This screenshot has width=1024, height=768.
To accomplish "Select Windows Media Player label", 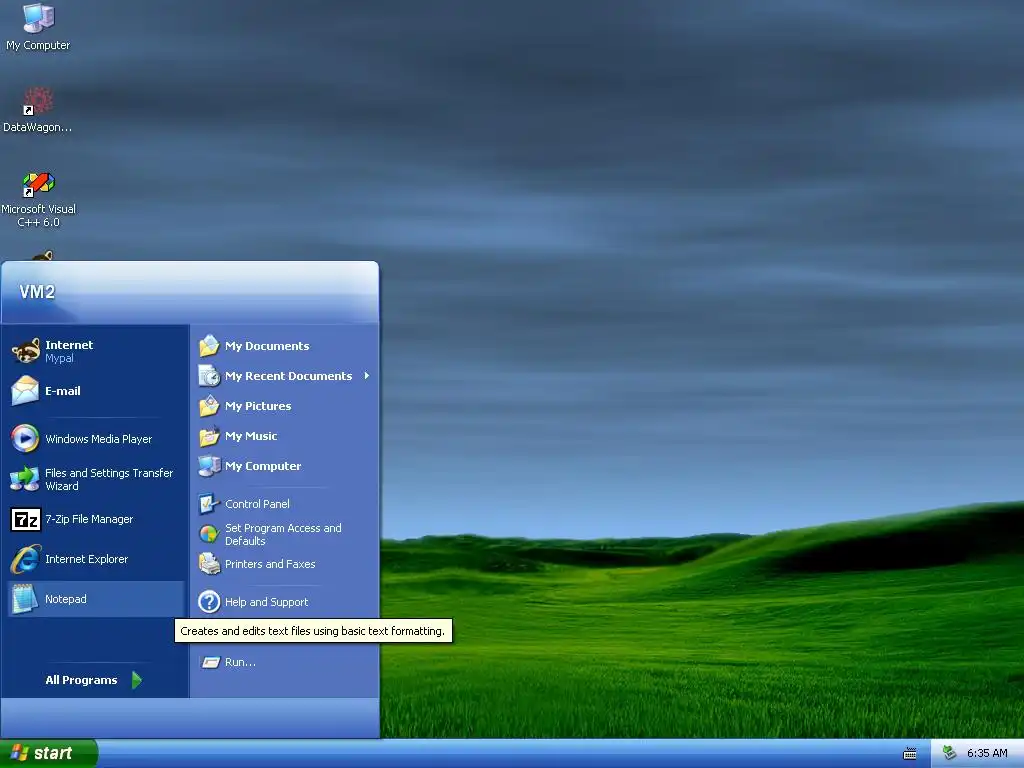I will tap(99, 439).
